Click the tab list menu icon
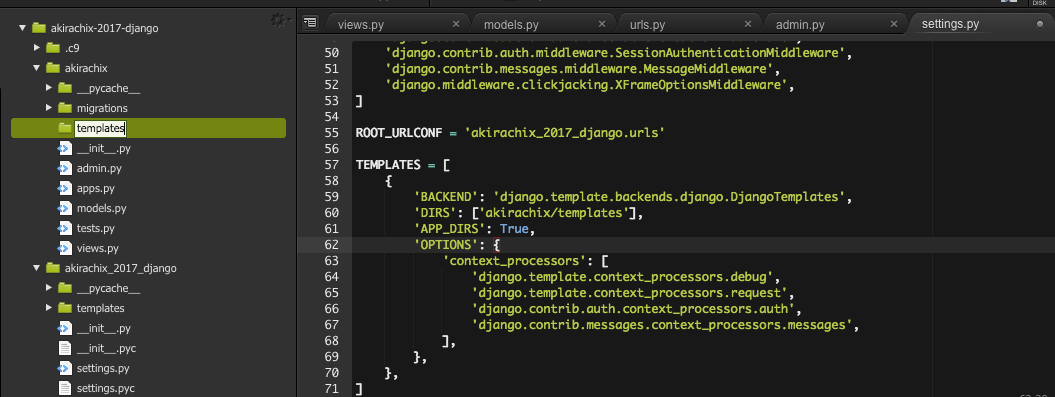Screen dimensions: 1055x397 (x=310, y=22)
